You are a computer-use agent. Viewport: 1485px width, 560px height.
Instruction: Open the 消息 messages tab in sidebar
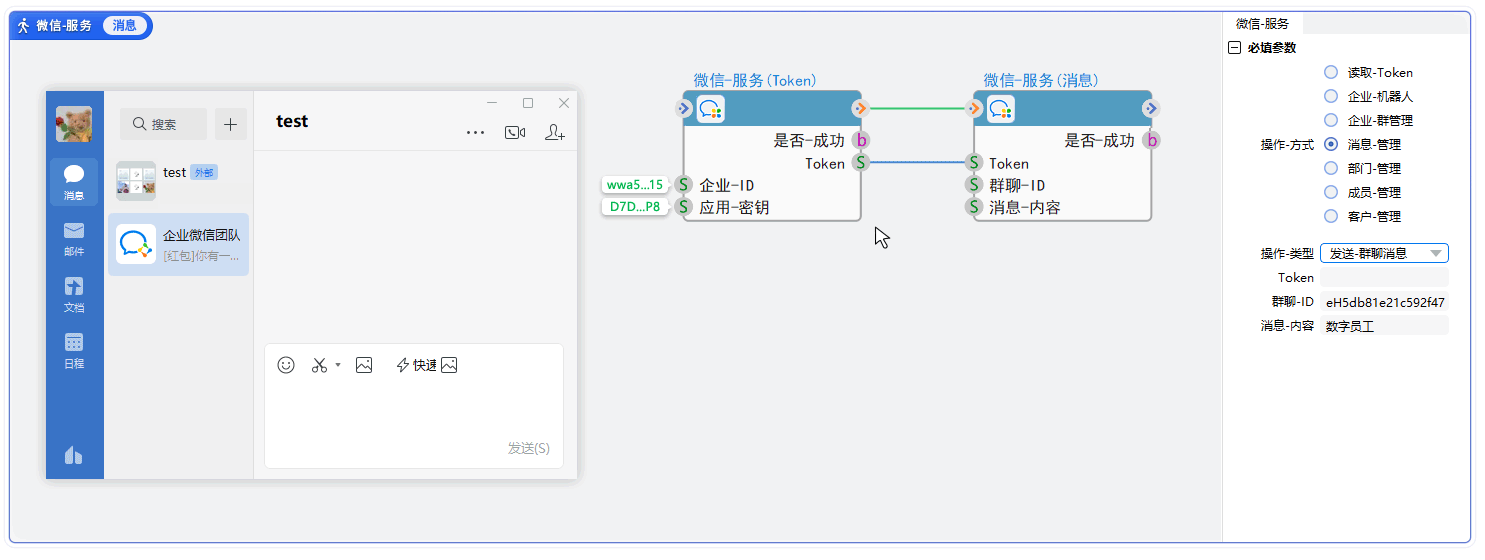coord(74,182)
